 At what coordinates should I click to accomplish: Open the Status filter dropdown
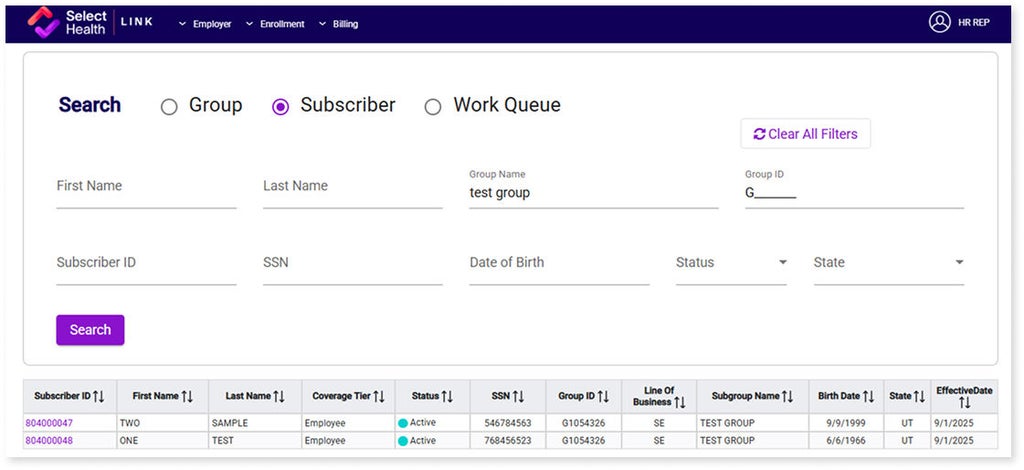731,263
